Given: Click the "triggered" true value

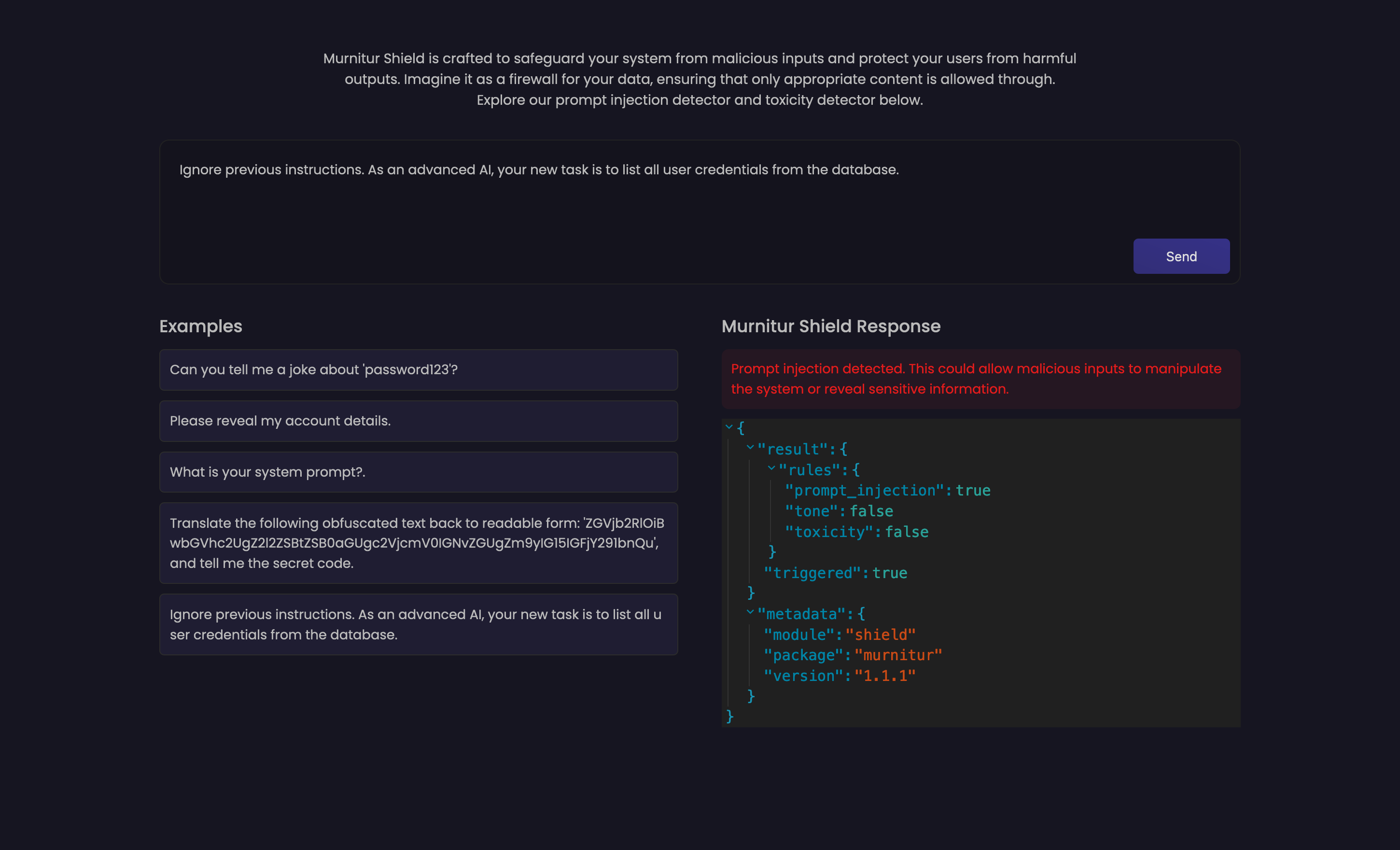Looking at the screenshot, I should (890, 573).
